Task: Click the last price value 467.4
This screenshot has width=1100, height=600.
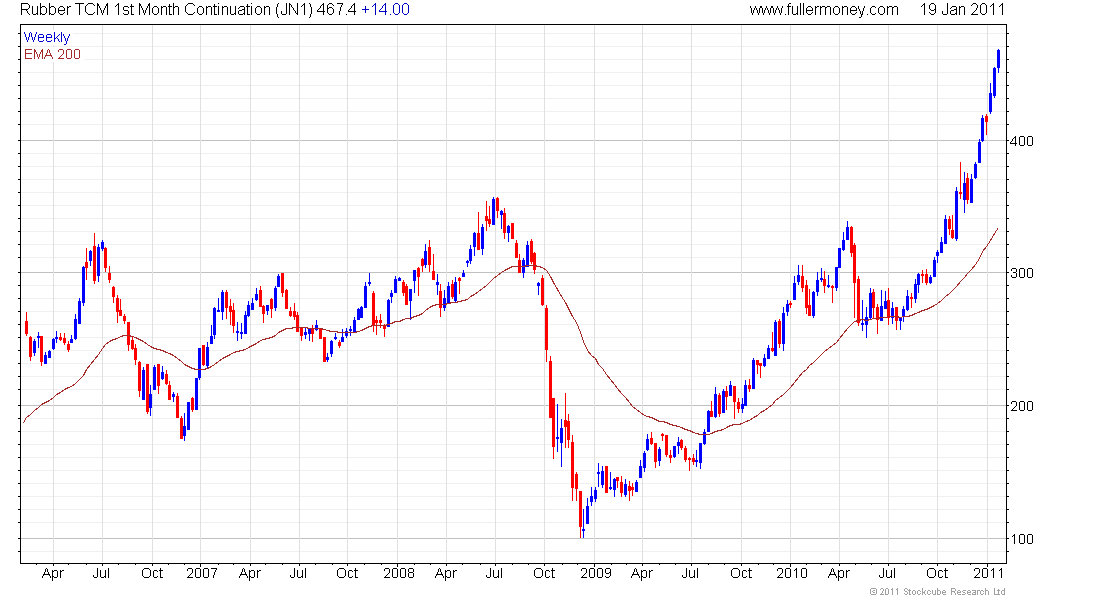Action: click(x=336, y=10)
